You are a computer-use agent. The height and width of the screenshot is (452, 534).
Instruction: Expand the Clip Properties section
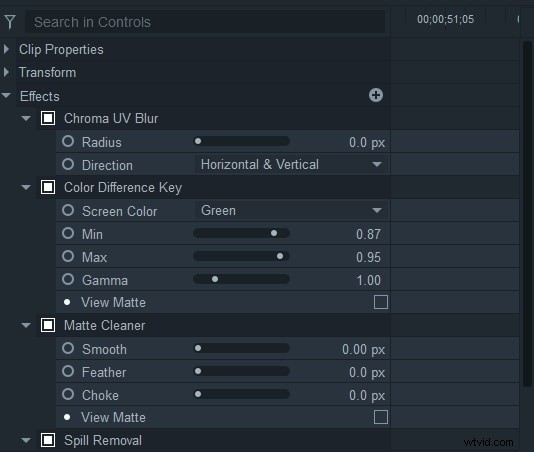pos(6,49)
